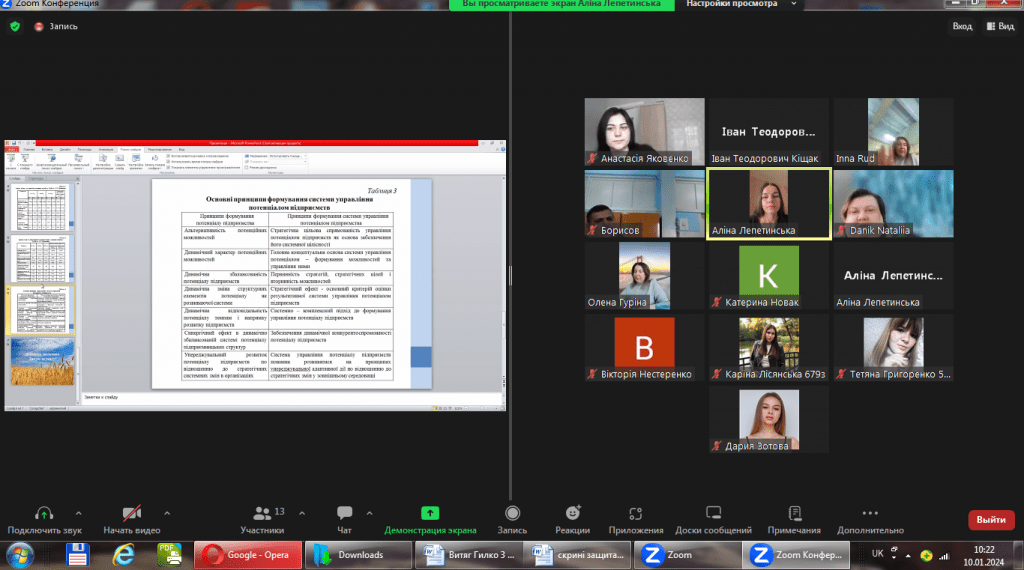This screenshot has height=570, width=1024.
Task: Open the Реакции reactions icon
Action: point(572,513)
